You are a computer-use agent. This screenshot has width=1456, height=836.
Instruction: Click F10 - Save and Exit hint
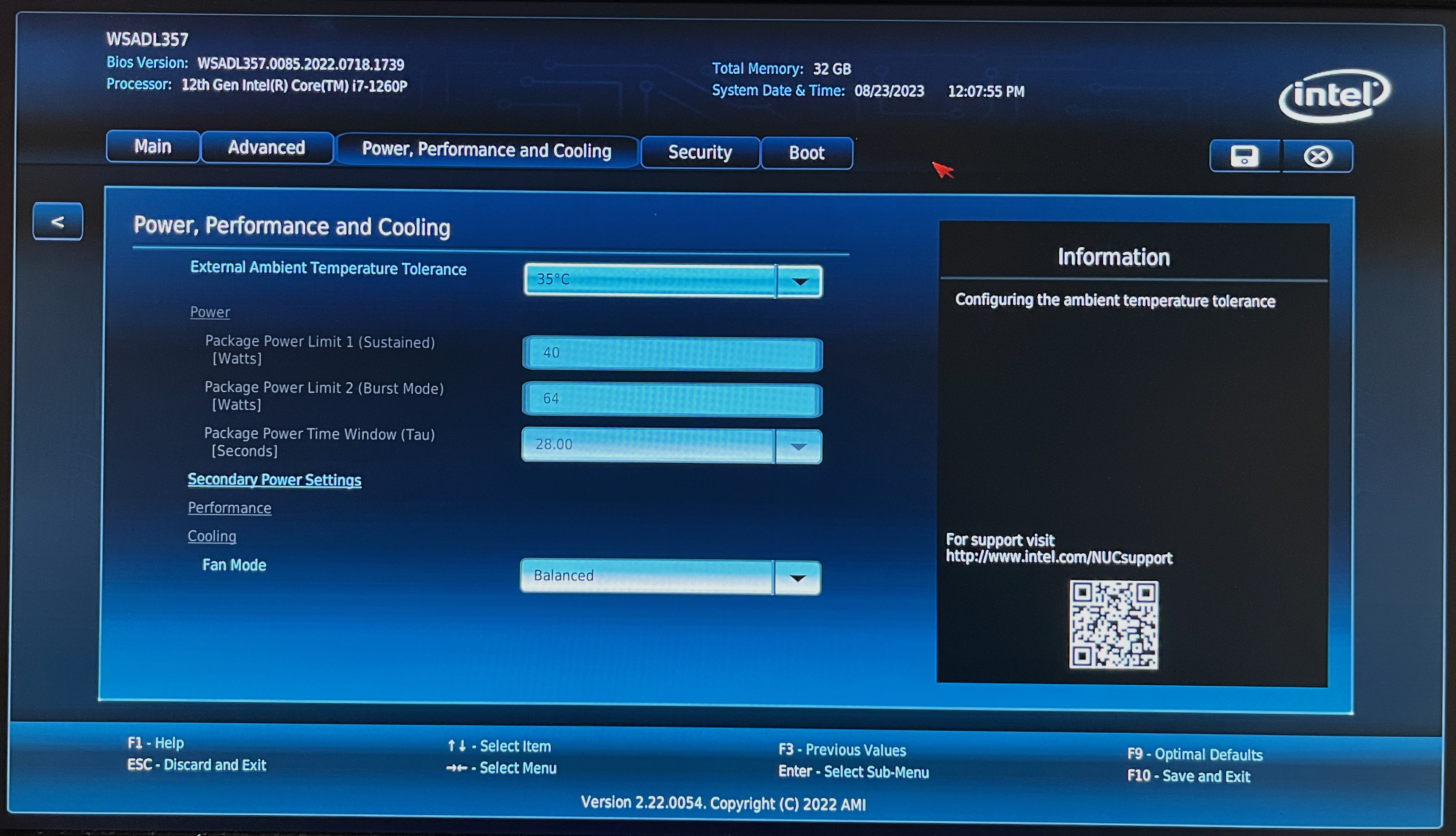[1188, 776]
